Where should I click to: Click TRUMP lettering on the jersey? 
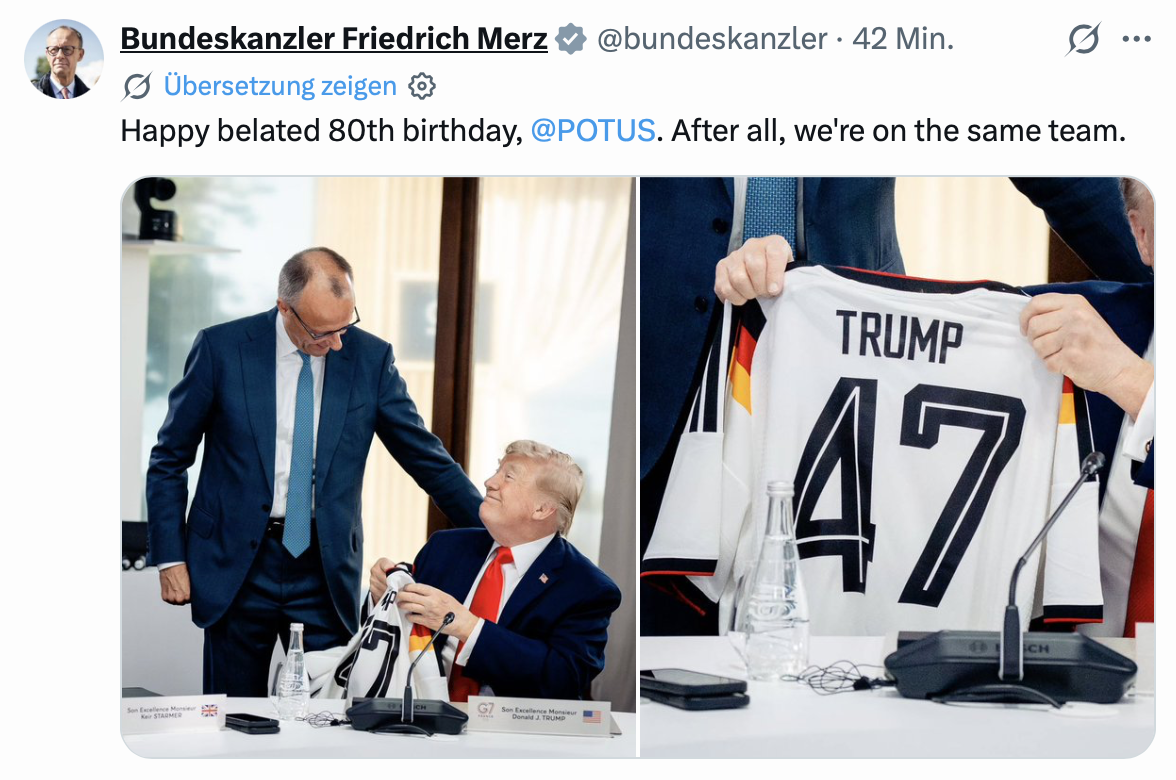(x=899, y=336)
